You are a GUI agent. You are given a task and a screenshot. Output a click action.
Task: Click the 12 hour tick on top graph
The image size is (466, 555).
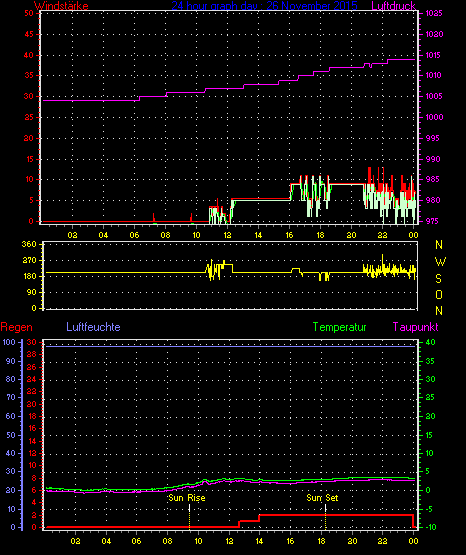[x=227, y=235]
